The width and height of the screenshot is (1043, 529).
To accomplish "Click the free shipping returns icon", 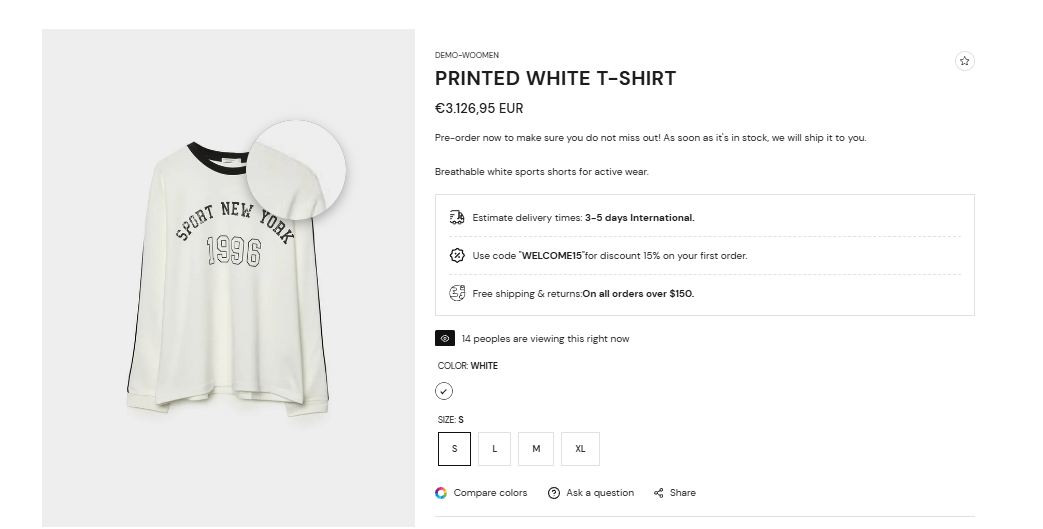I will (x=457, y=293).
